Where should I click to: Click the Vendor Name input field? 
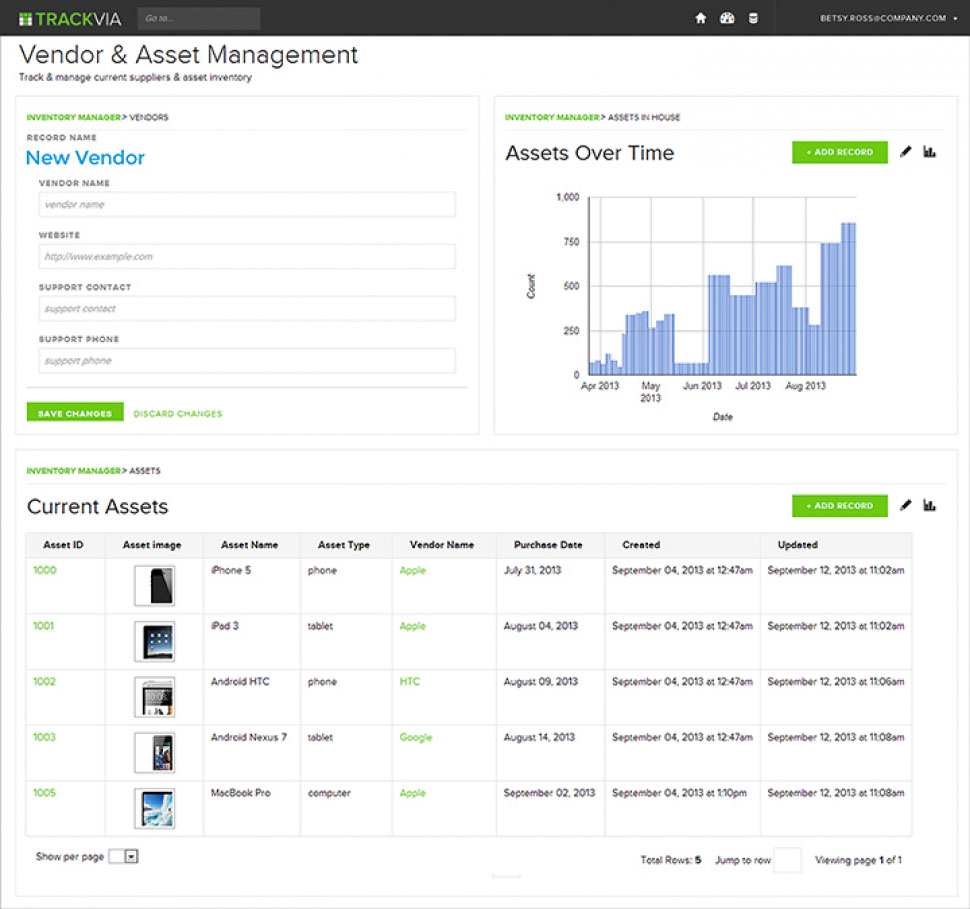click(x=247, y=205)
